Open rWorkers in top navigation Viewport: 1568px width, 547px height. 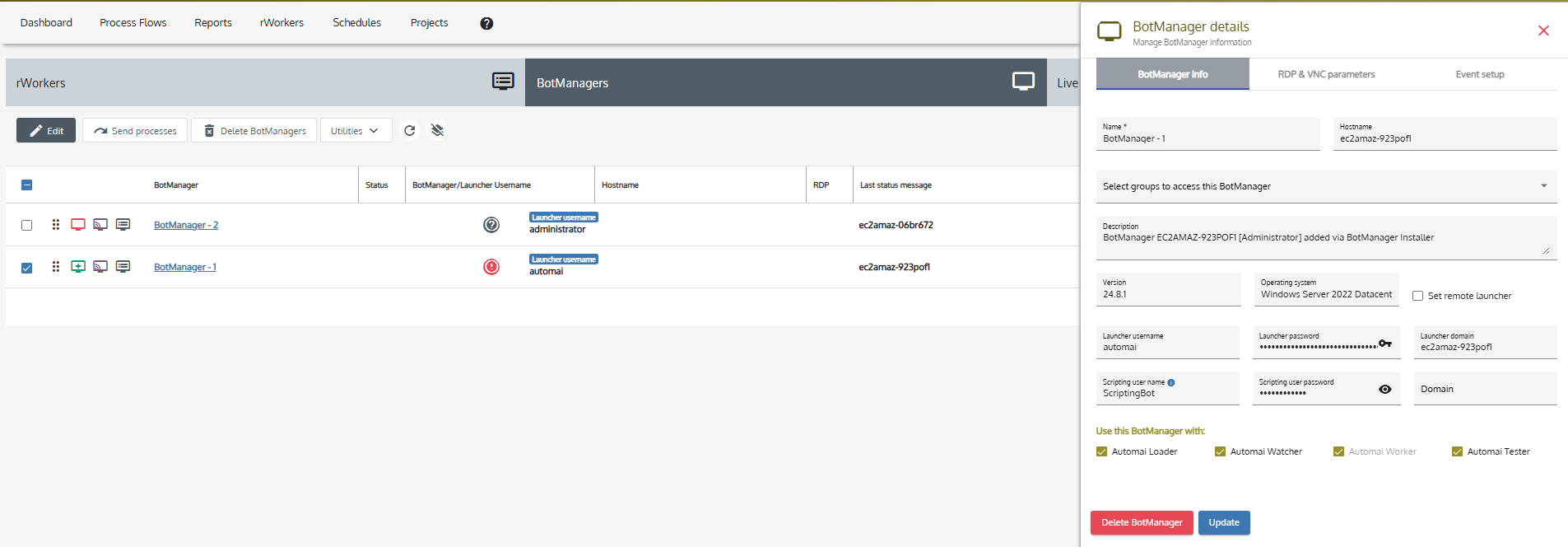281,22
